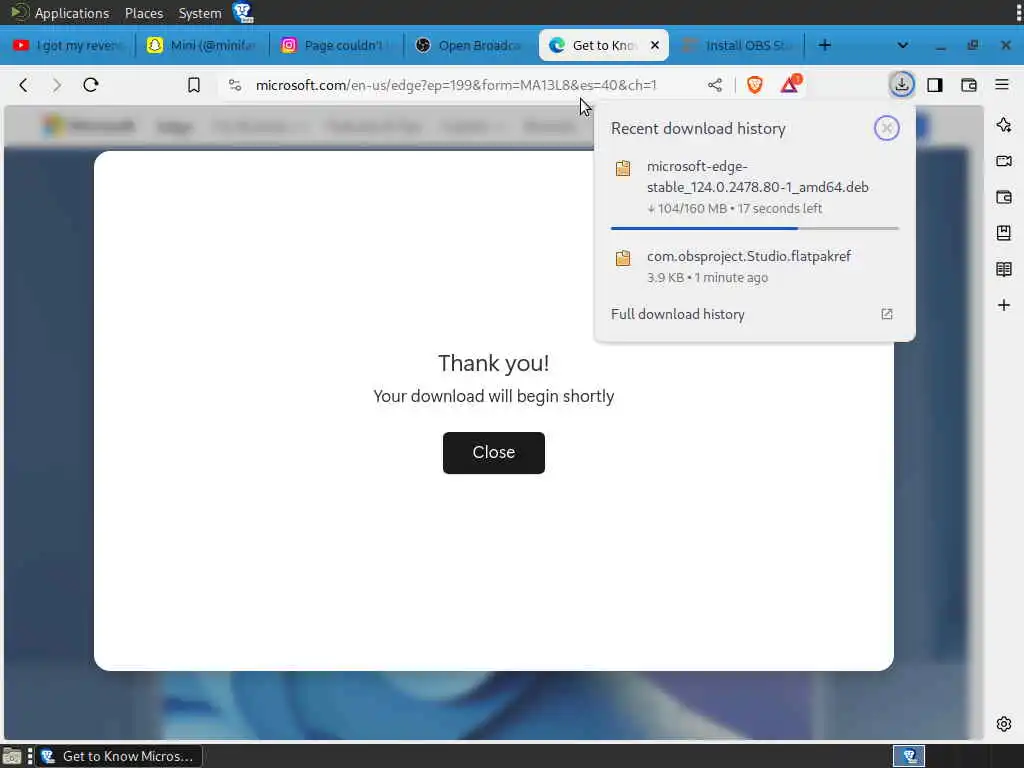Click the forward navigation arrow
The width and height of the screenshot is (1024, 768).
point(57,85)
